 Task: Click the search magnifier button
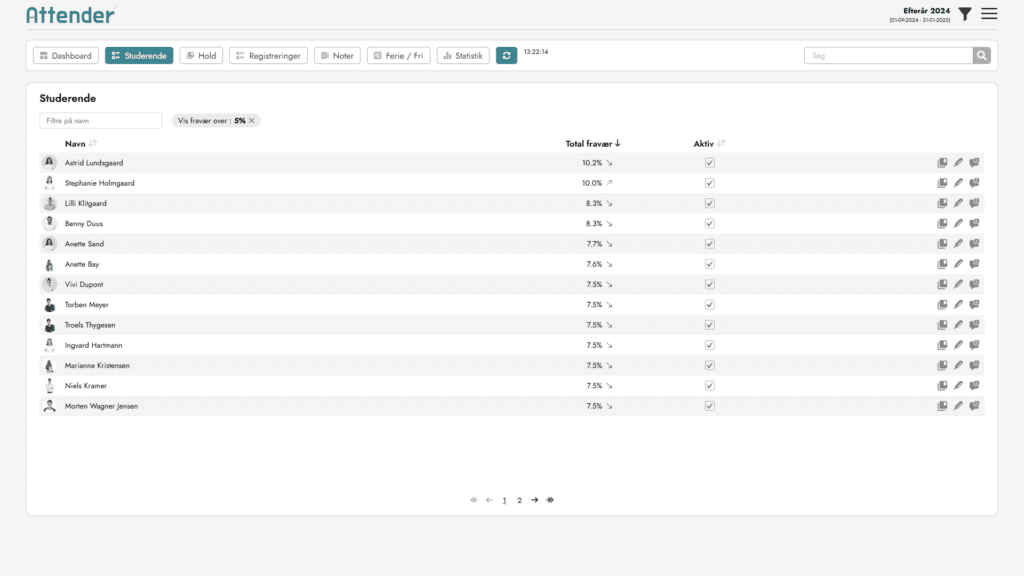982,56
